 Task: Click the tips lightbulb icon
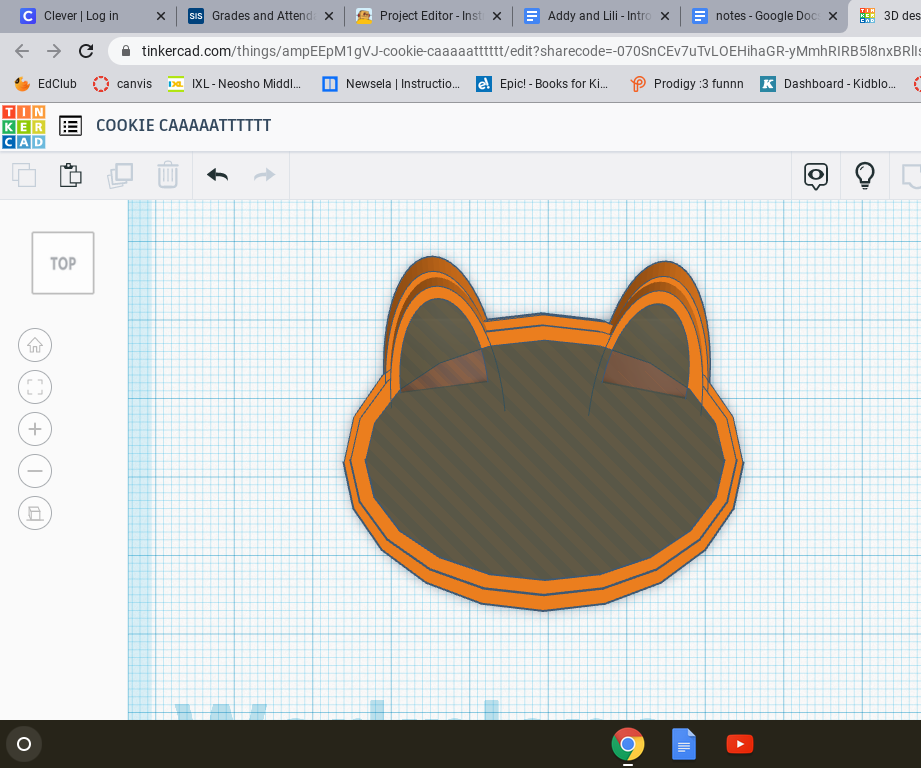click(864, 175)
